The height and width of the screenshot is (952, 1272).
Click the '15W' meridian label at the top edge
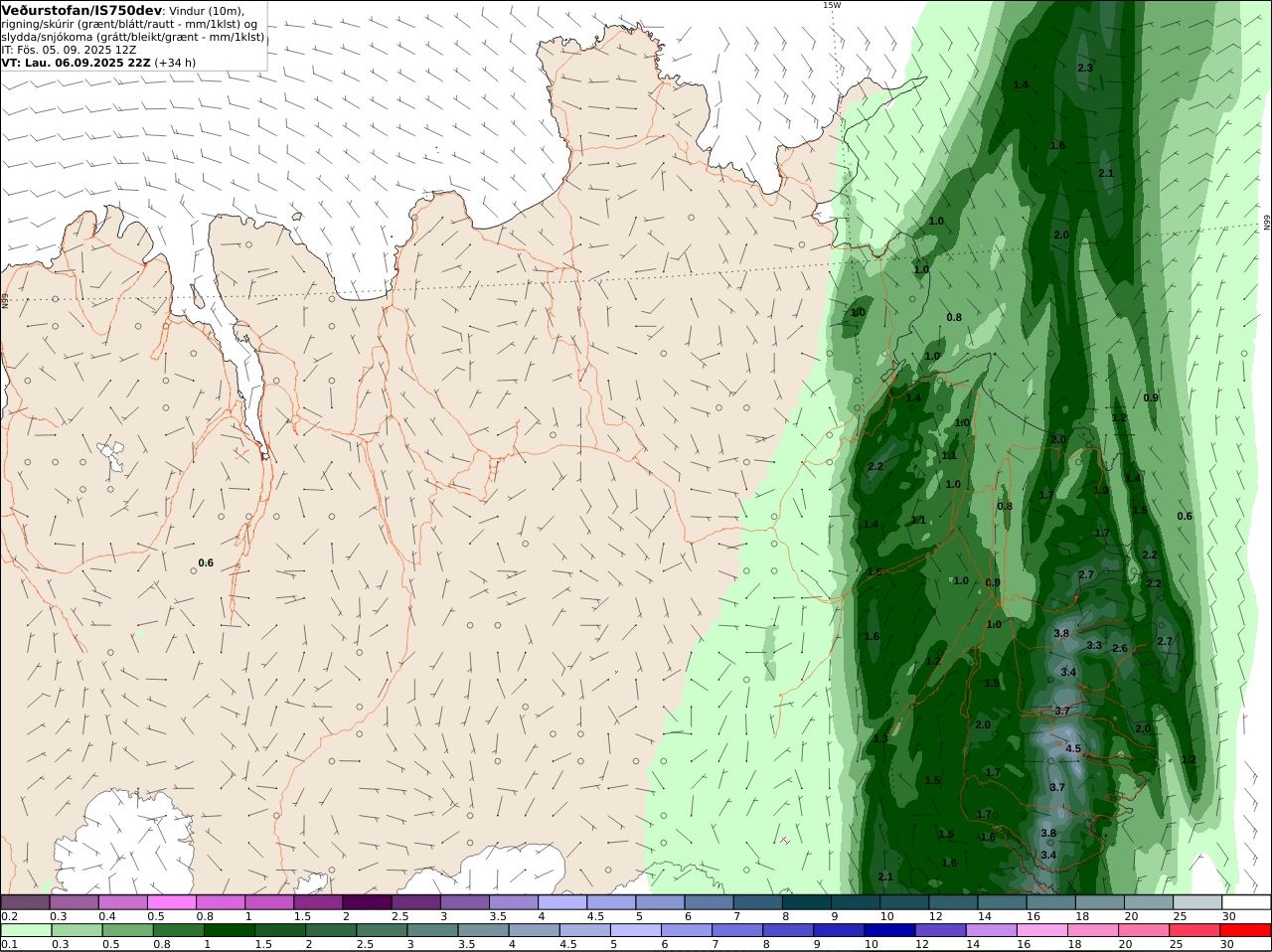pyautogui.click(x=831, y=5)
